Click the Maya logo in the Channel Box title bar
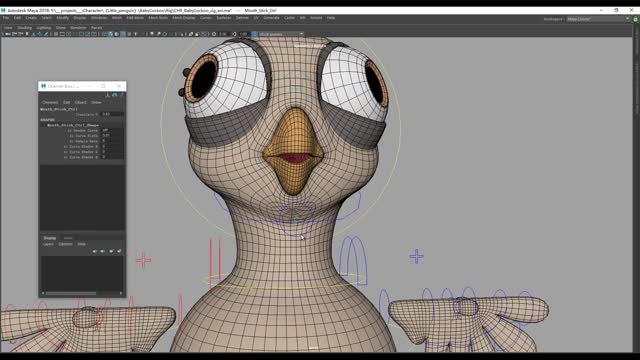 [x=44, y=86]
